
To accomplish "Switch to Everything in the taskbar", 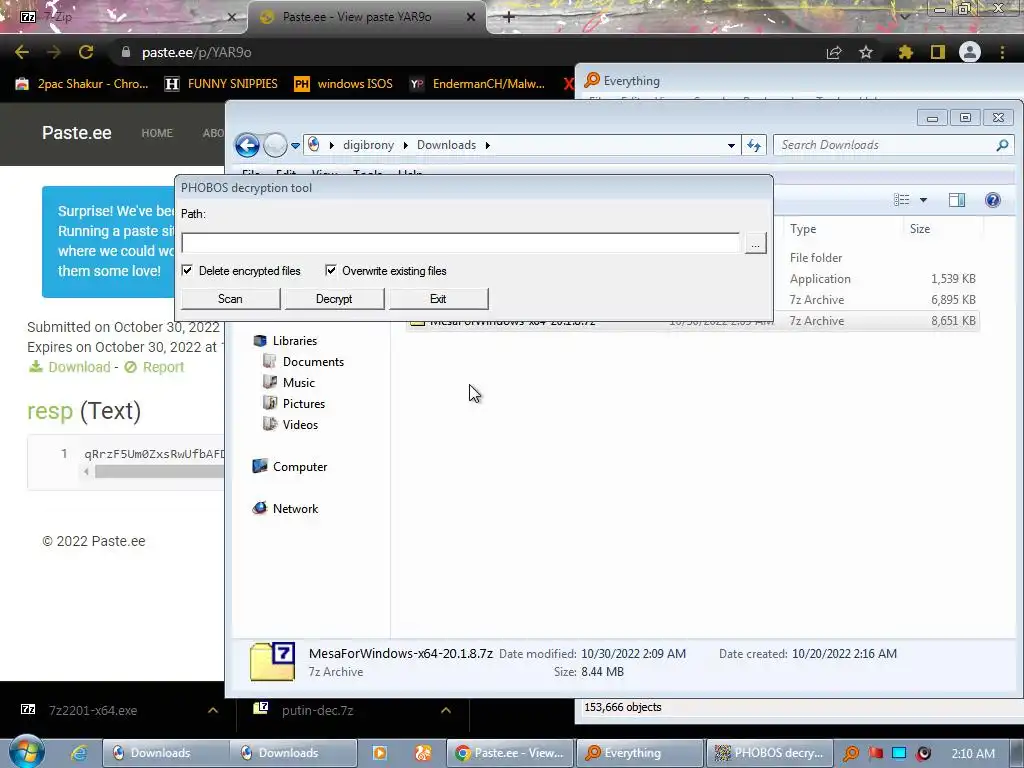I will pyautogui.click(x=641, y=753).
